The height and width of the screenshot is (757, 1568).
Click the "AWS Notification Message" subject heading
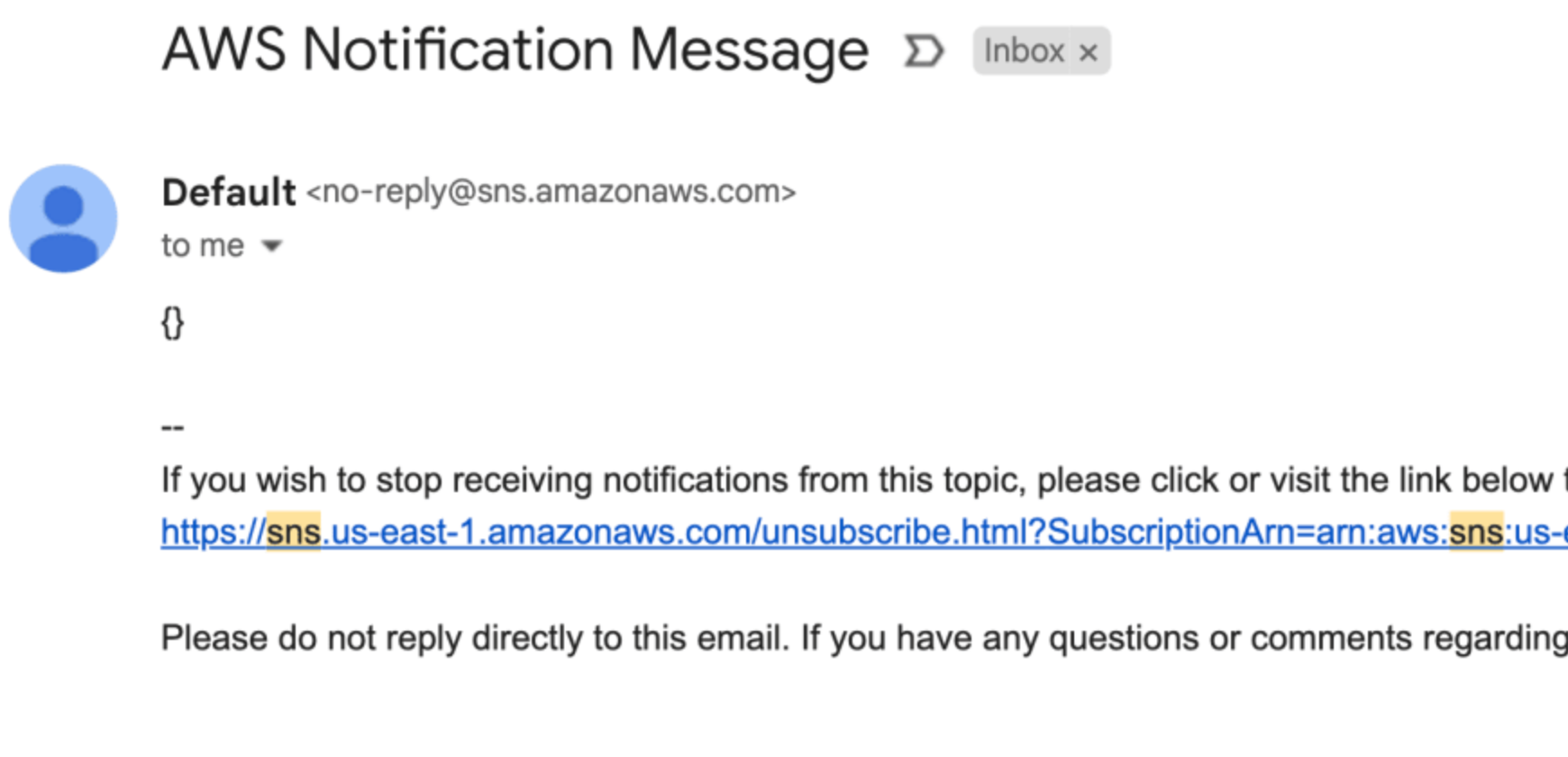click(x=515, y=50)
